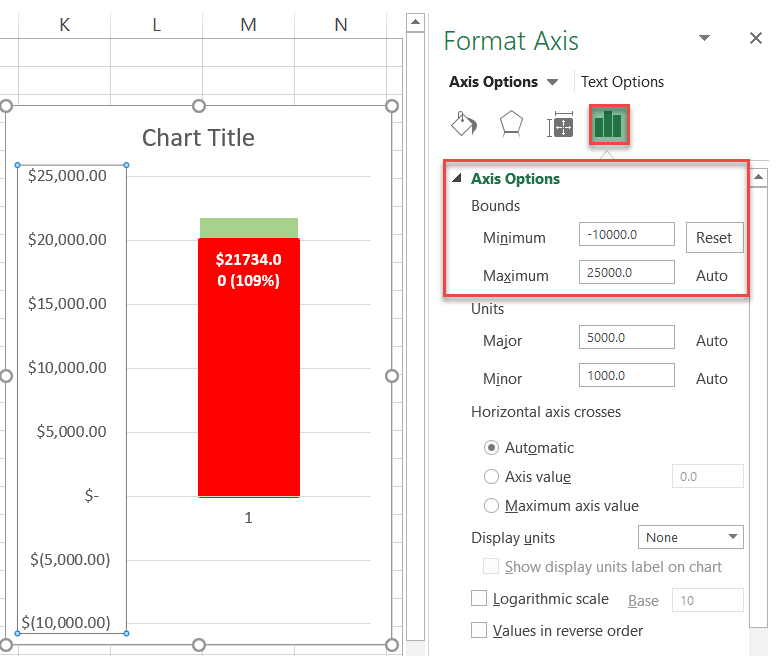Click the Maximum bound input field
Screen dimensions: 783x656
coord(626,273)
